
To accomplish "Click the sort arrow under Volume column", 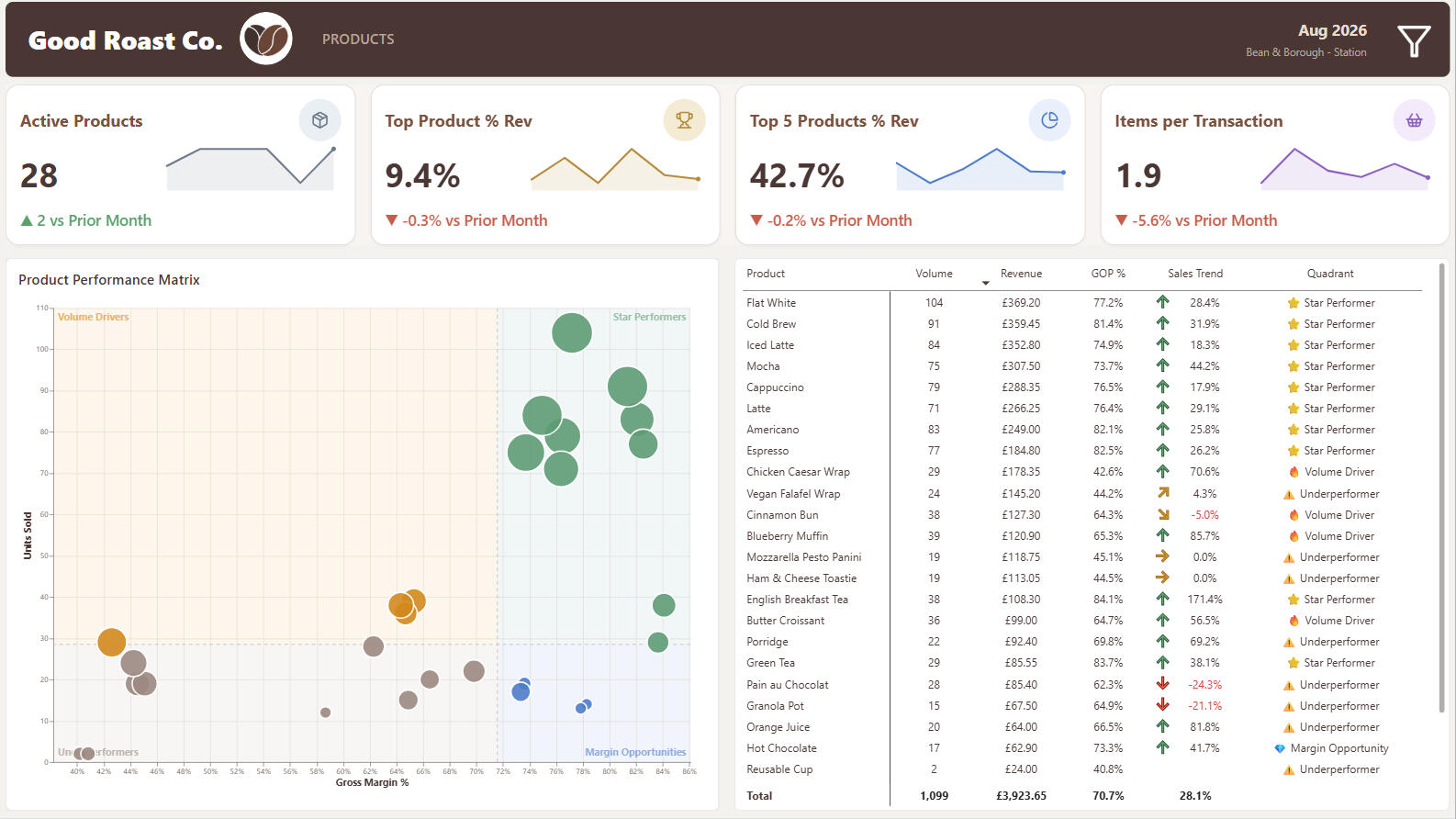I will [986, 283].
